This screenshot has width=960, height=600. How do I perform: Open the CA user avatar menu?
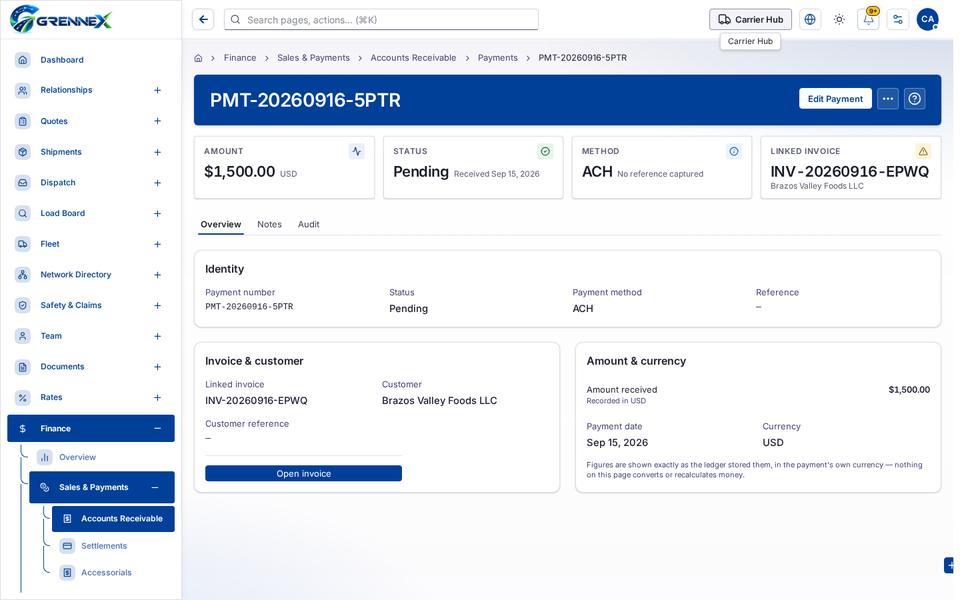click(x=928, y=20)
